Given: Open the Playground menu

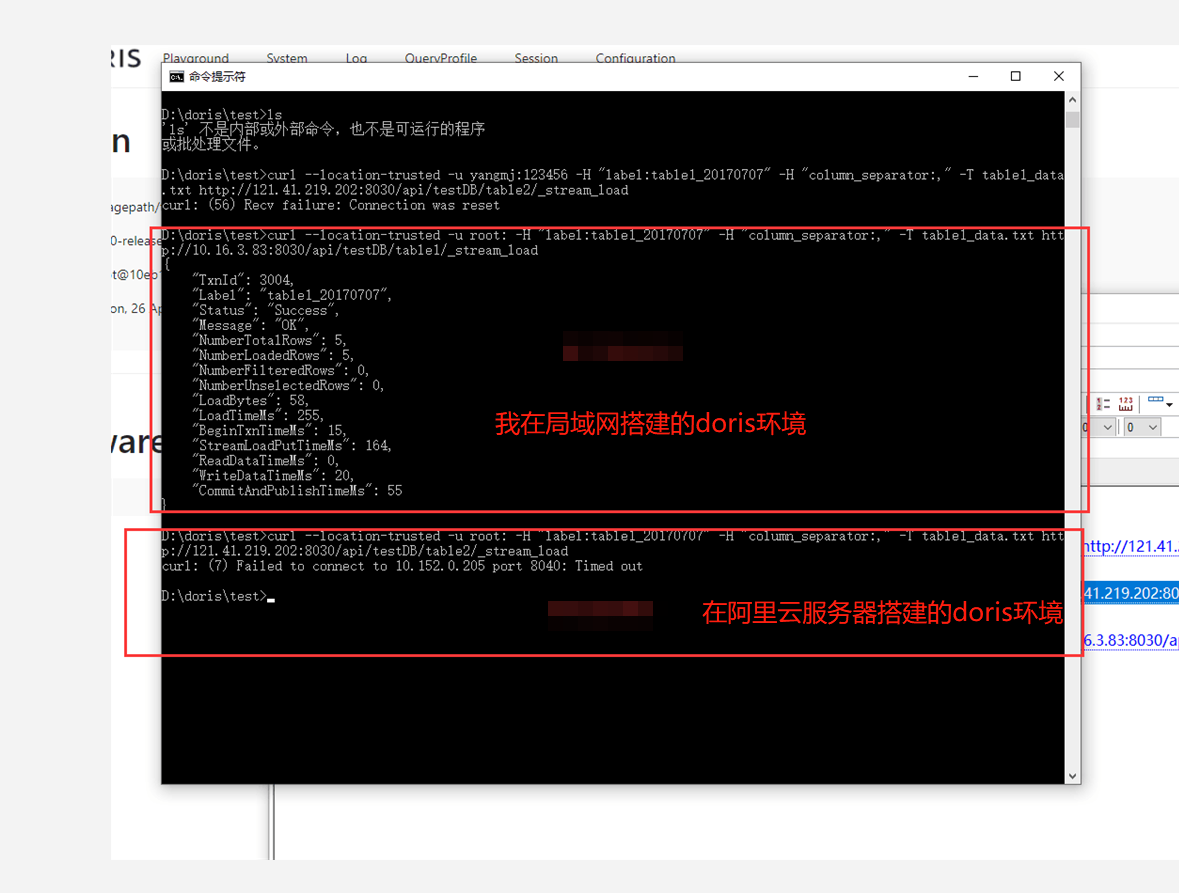Looking at the screenshot, I should tap(196, 58).
